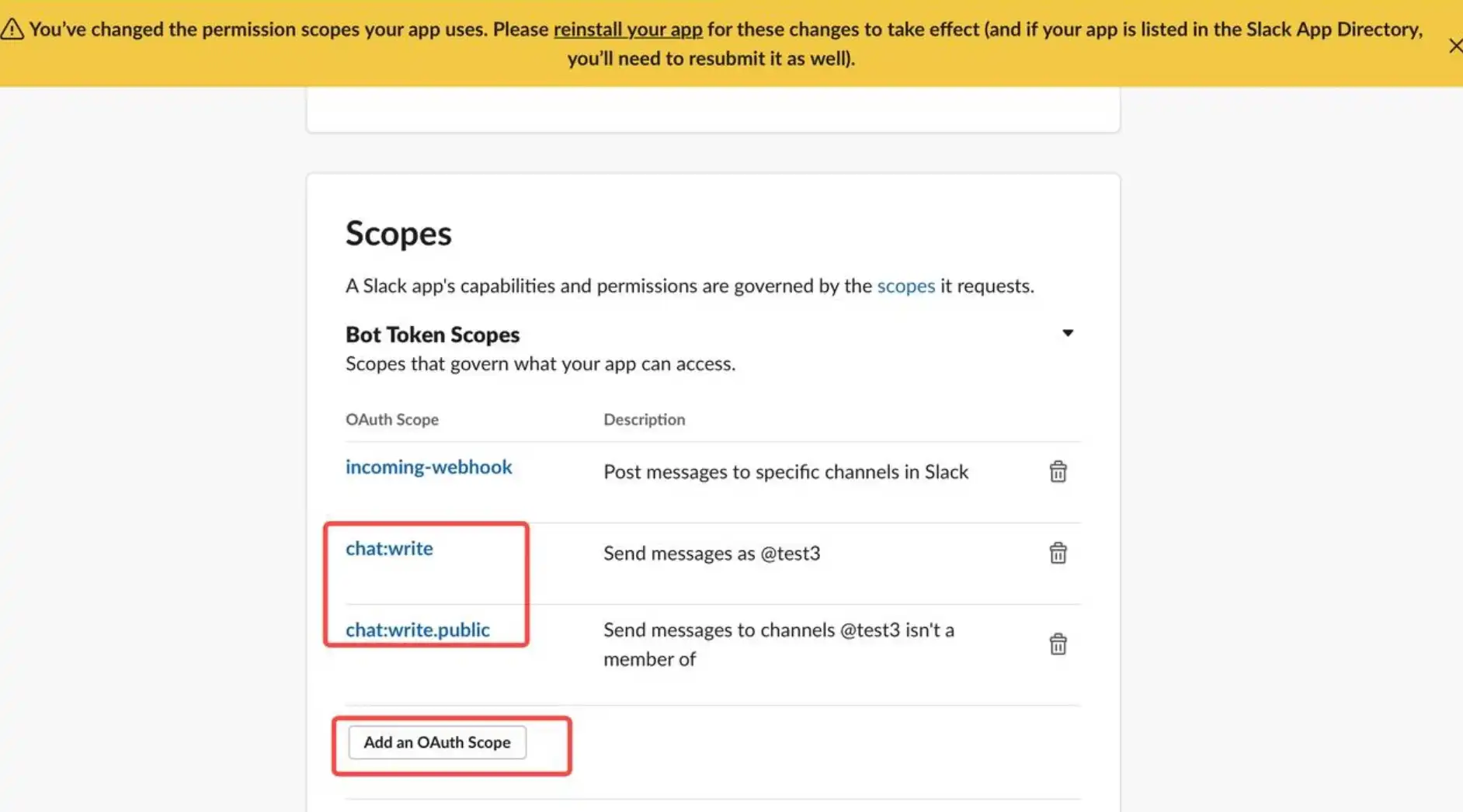
Task: Click the Scopes section heading
Action: [398, 233]
